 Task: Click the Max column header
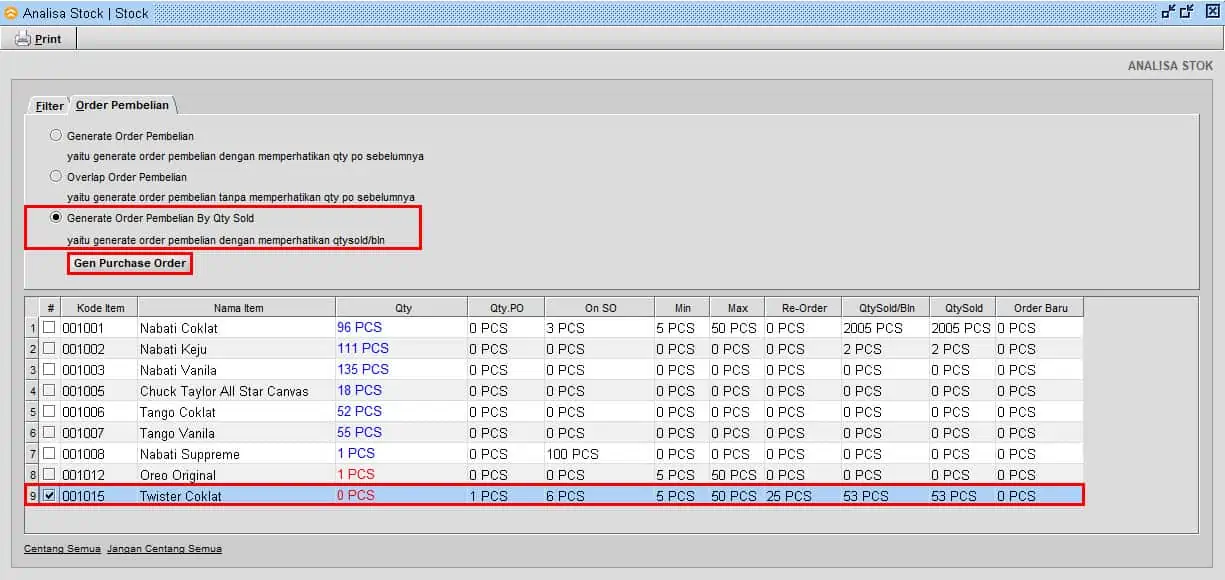click(x=737, y=307)
